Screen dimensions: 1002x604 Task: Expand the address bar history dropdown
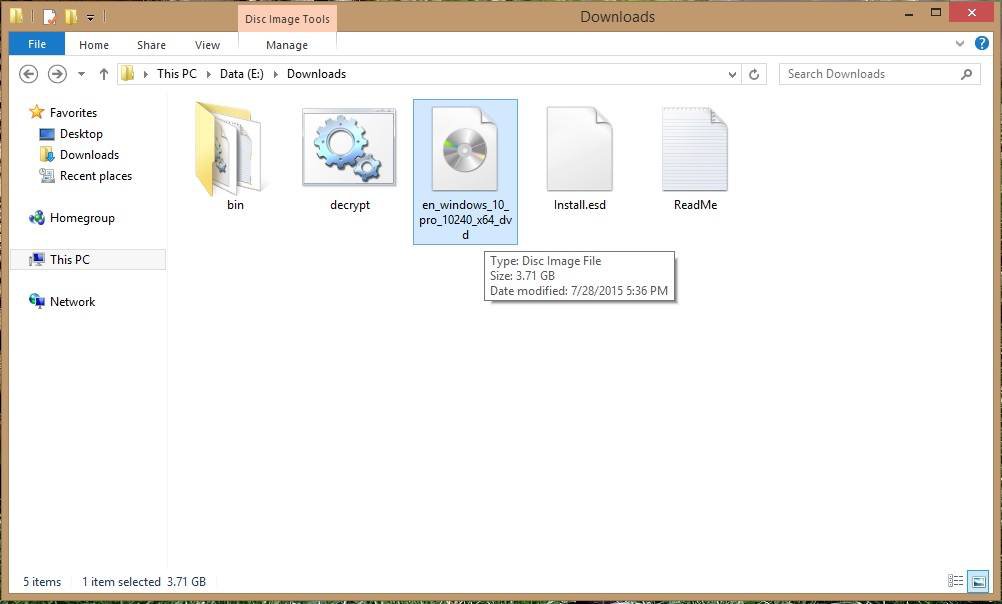732,74
